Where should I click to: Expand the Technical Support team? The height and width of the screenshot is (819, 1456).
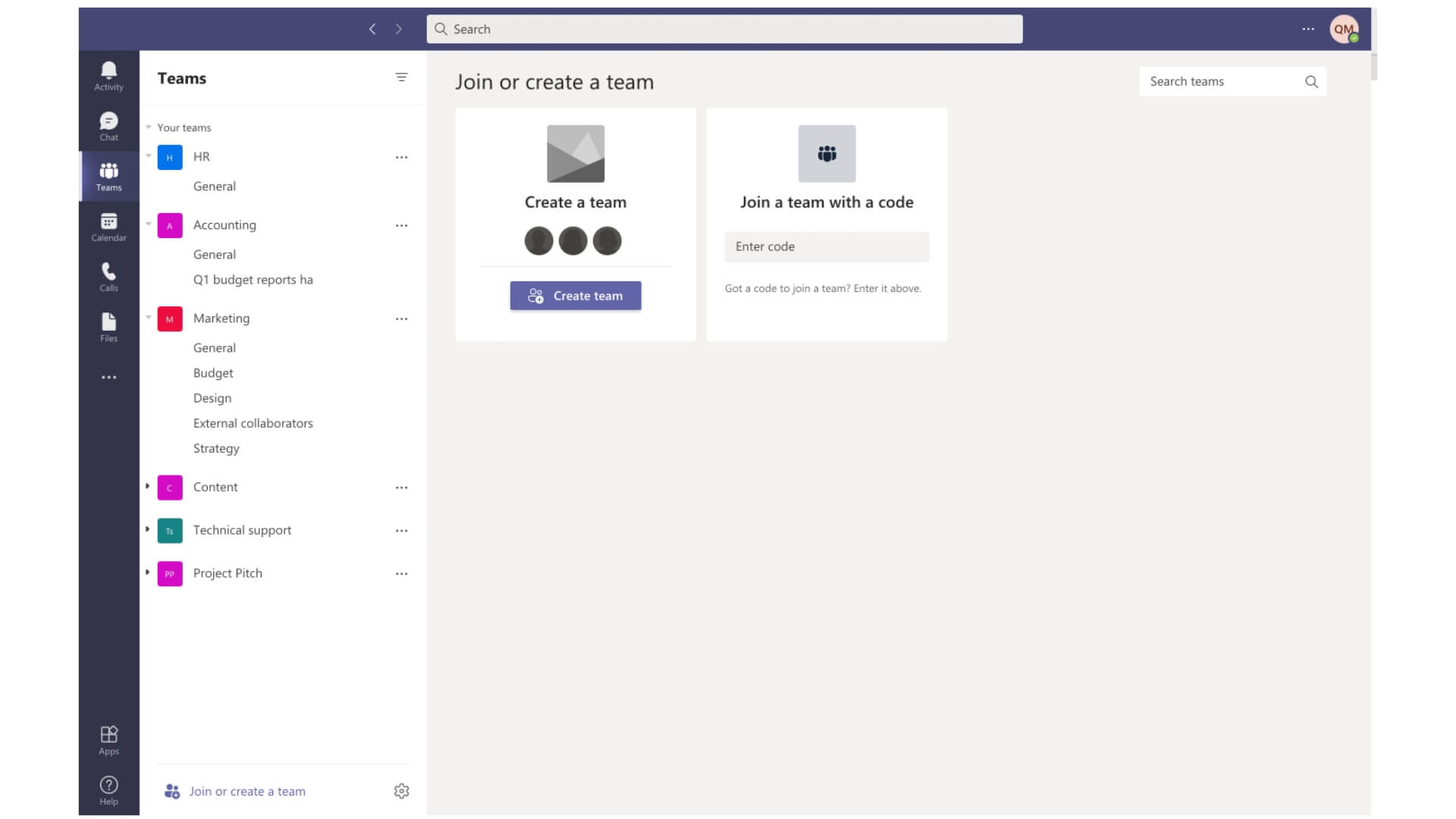[x=147, y=529]
